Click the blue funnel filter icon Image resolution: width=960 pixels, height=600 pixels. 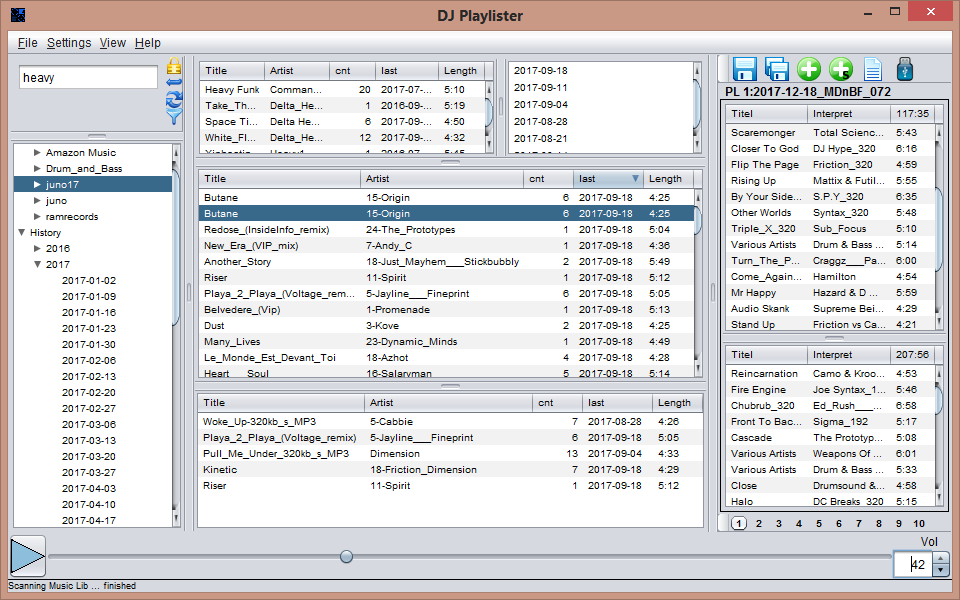pyautogui.click(x=174, y=116)
